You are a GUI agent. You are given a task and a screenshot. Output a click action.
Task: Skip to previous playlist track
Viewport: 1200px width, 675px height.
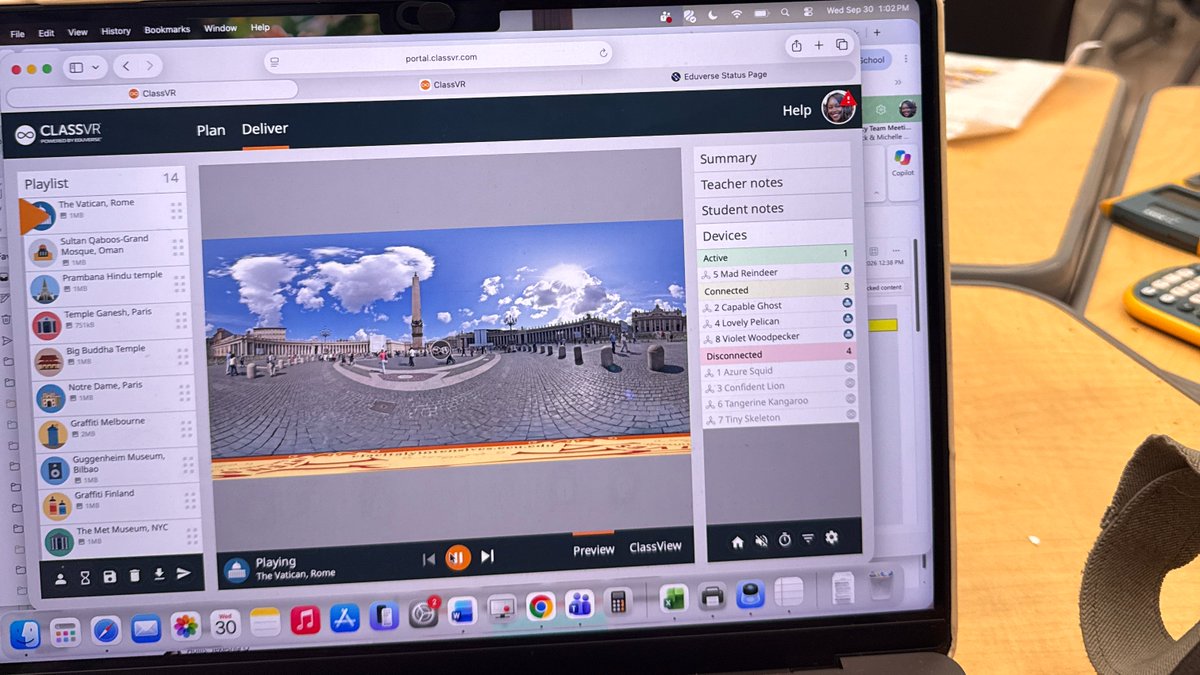point(428,559)
